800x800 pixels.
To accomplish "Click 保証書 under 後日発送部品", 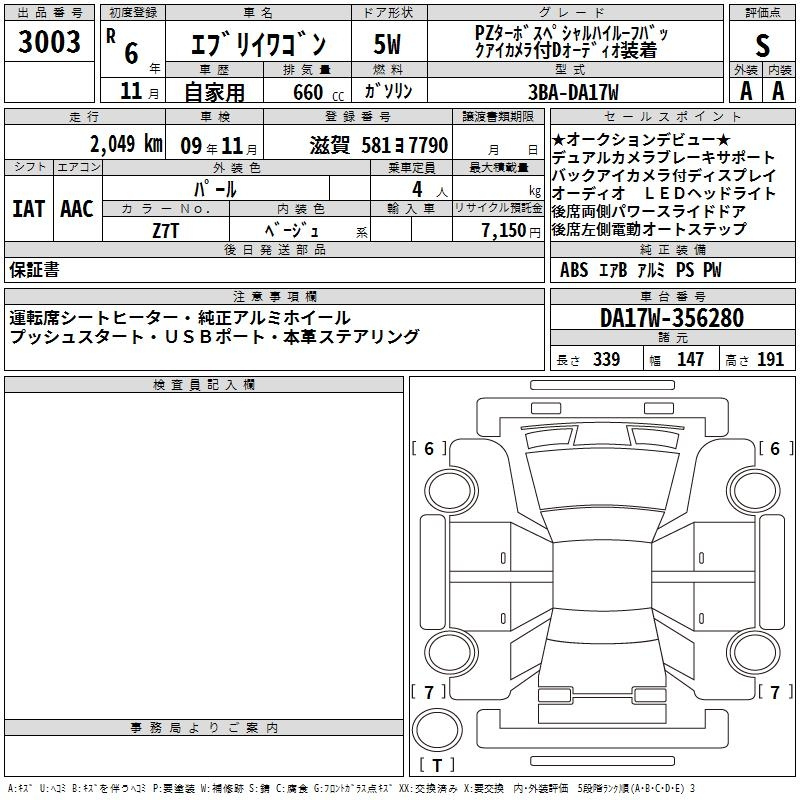I will [x=34, y=269].
